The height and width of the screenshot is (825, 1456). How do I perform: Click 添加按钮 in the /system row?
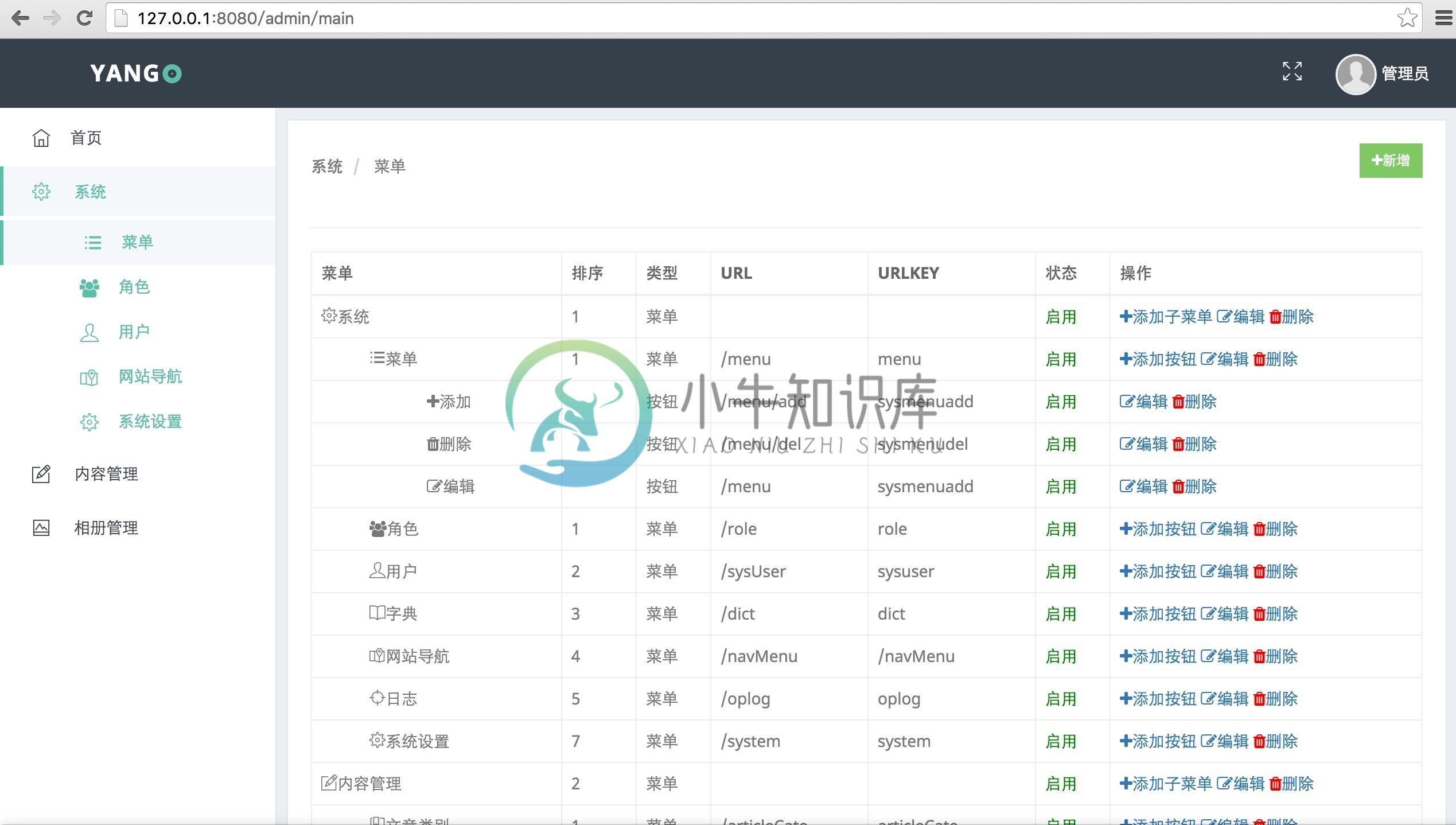(x=1158, y=741)
